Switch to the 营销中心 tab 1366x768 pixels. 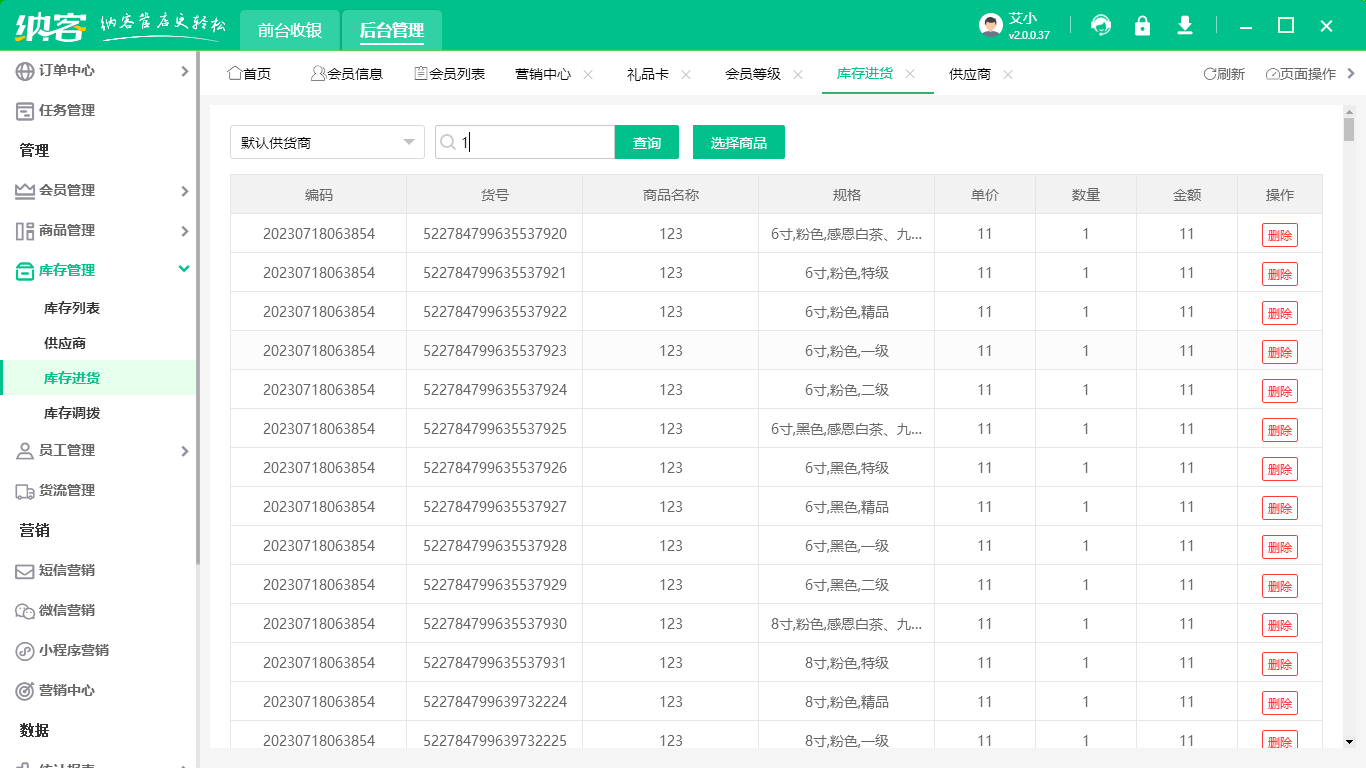pos(543,74)
